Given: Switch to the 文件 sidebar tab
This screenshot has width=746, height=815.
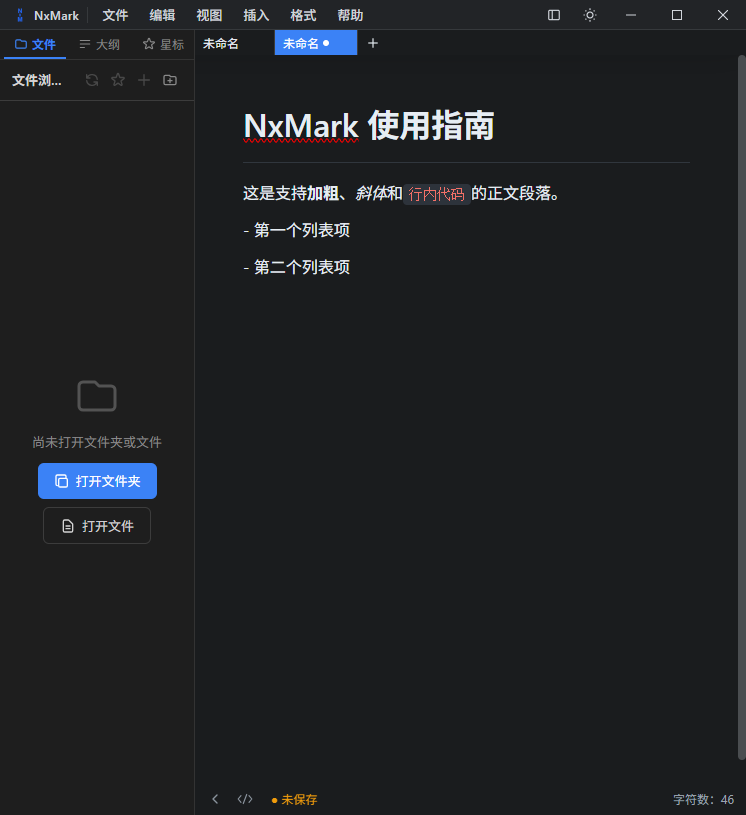Looking at the screenshot, I should pyautogui.click(x=35, y=45).
